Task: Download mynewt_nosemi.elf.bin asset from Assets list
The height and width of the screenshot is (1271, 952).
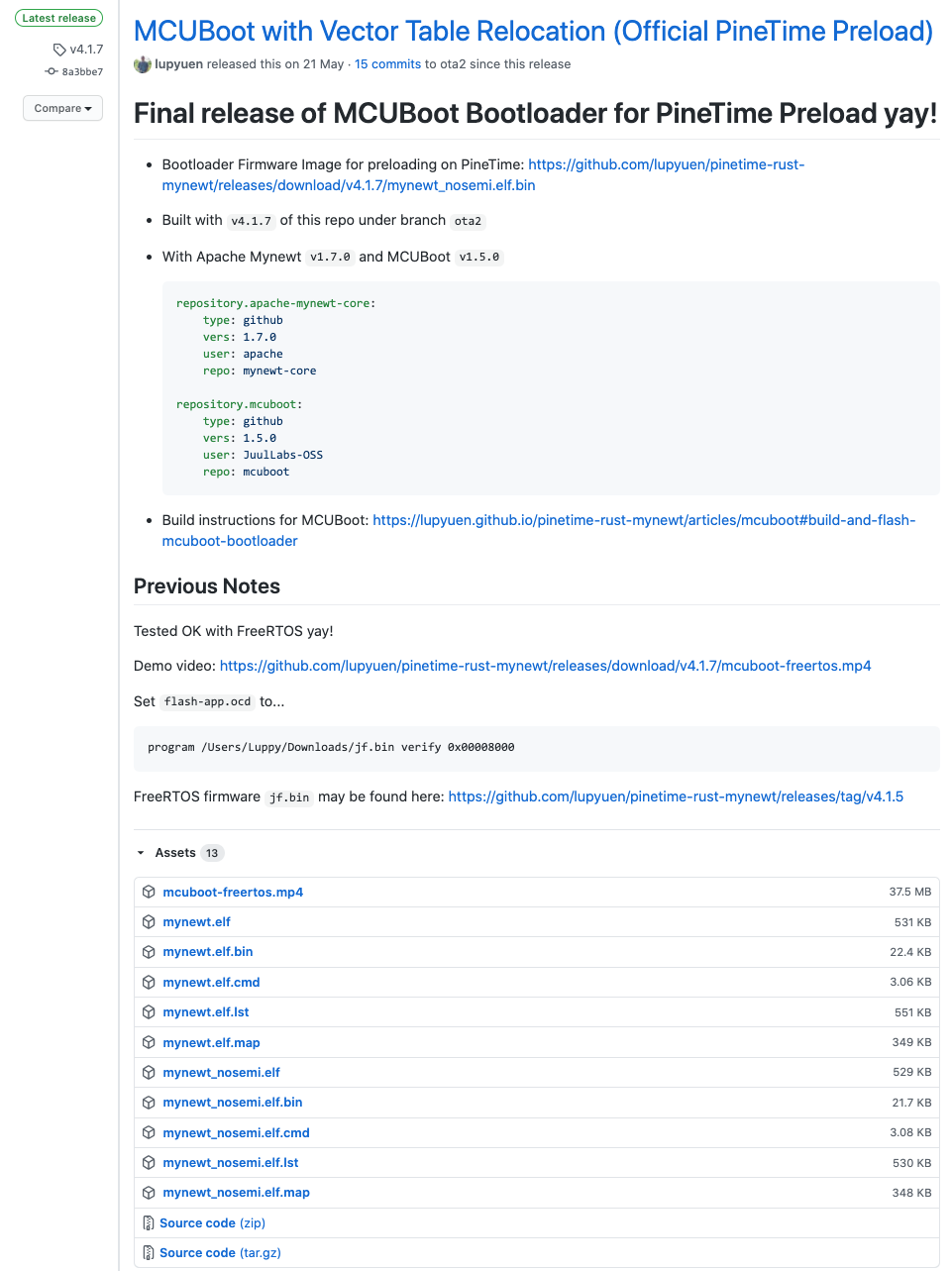Action: click(x=233, y=1103)
